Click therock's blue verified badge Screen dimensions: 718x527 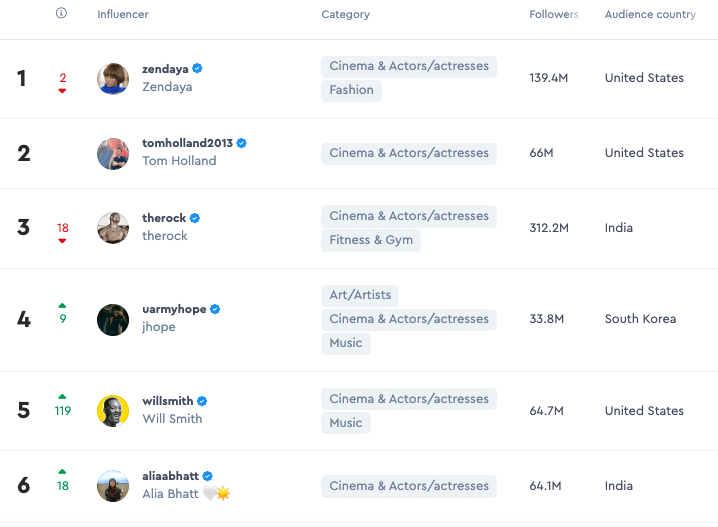point(196,218)
